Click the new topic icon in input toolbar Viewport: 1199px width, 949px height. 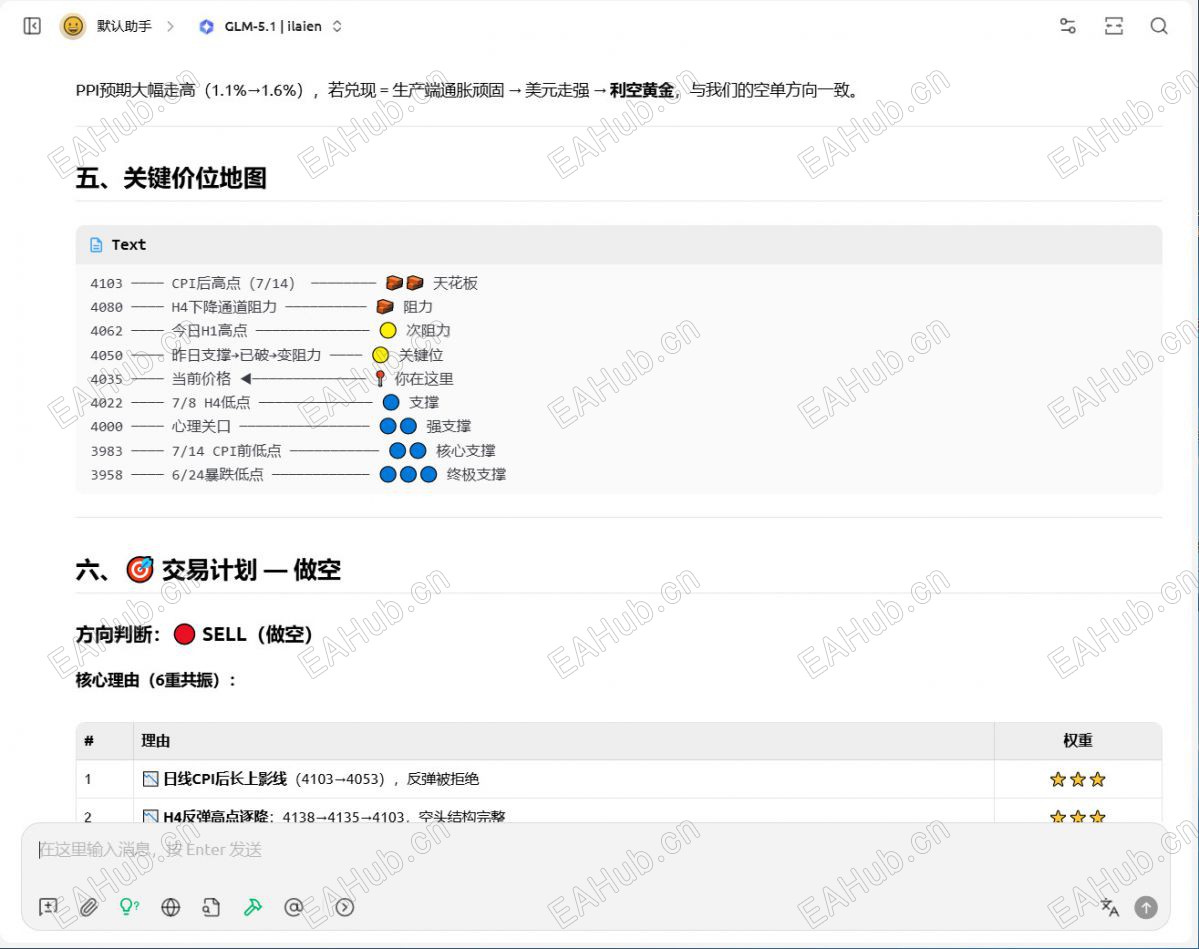click(x=48, y=907)
